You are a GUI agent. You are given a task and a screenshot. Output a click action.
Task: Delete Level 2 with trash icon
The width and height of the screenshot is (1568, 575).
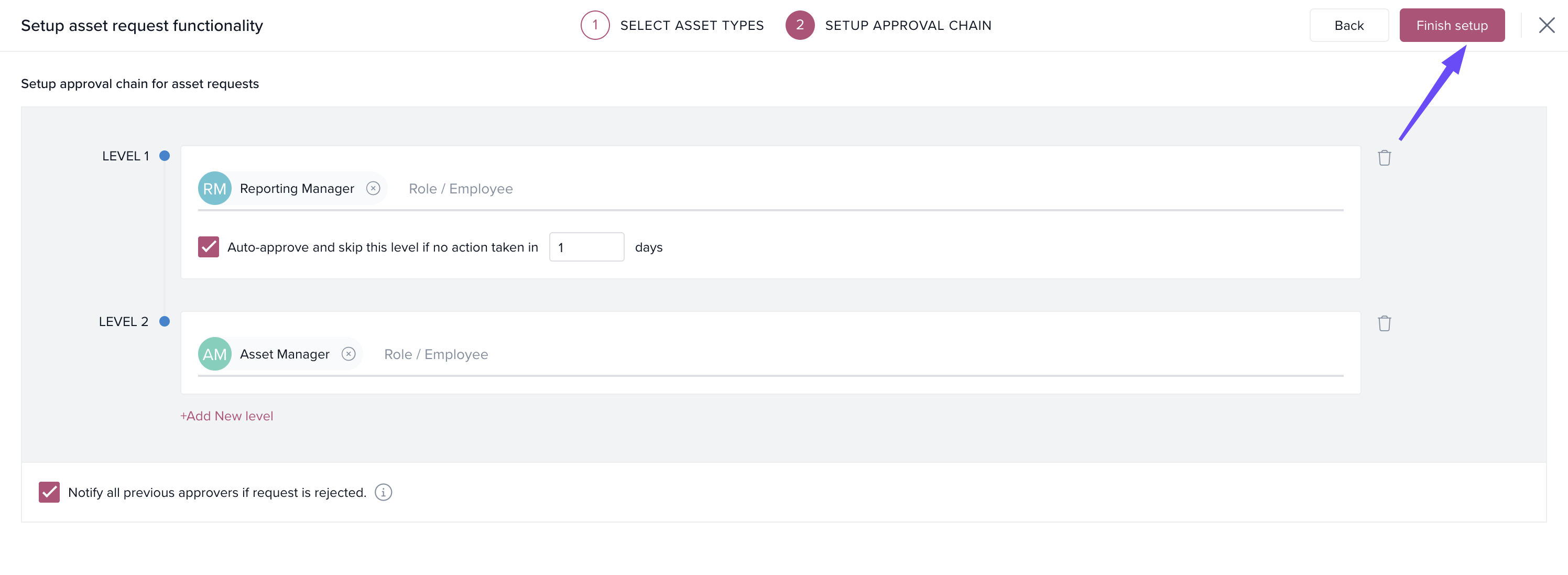click(x=1384, y=323)
